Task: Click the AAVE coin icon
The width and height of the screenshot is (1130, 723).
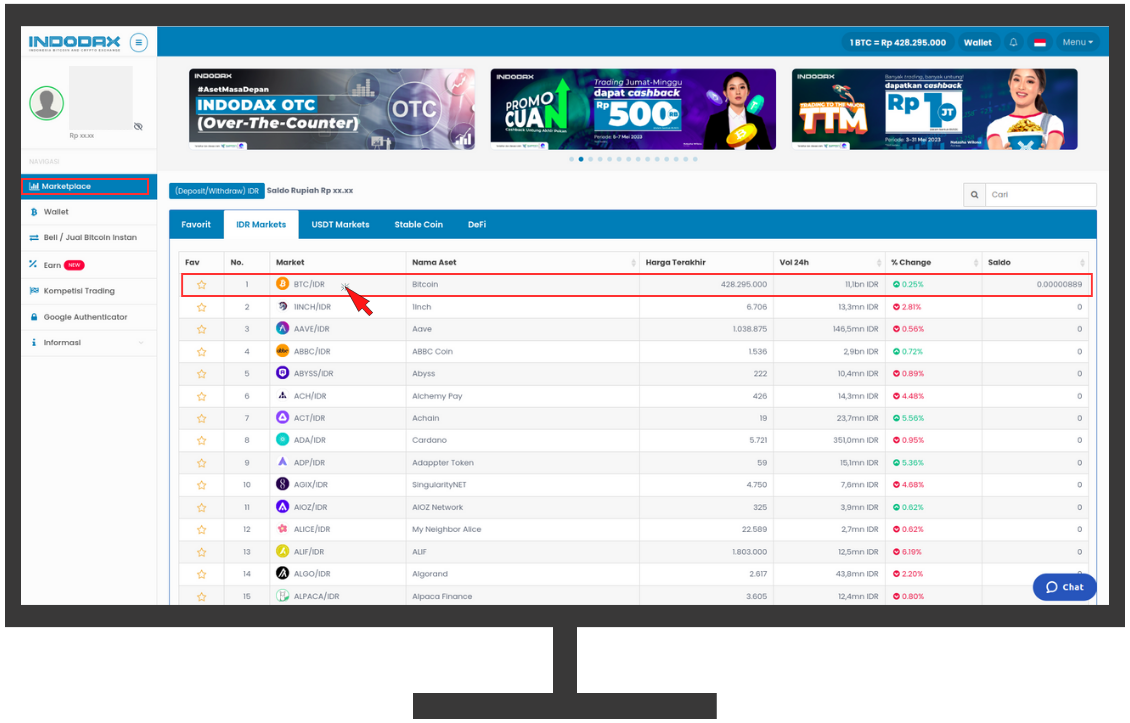Action: 282,329
